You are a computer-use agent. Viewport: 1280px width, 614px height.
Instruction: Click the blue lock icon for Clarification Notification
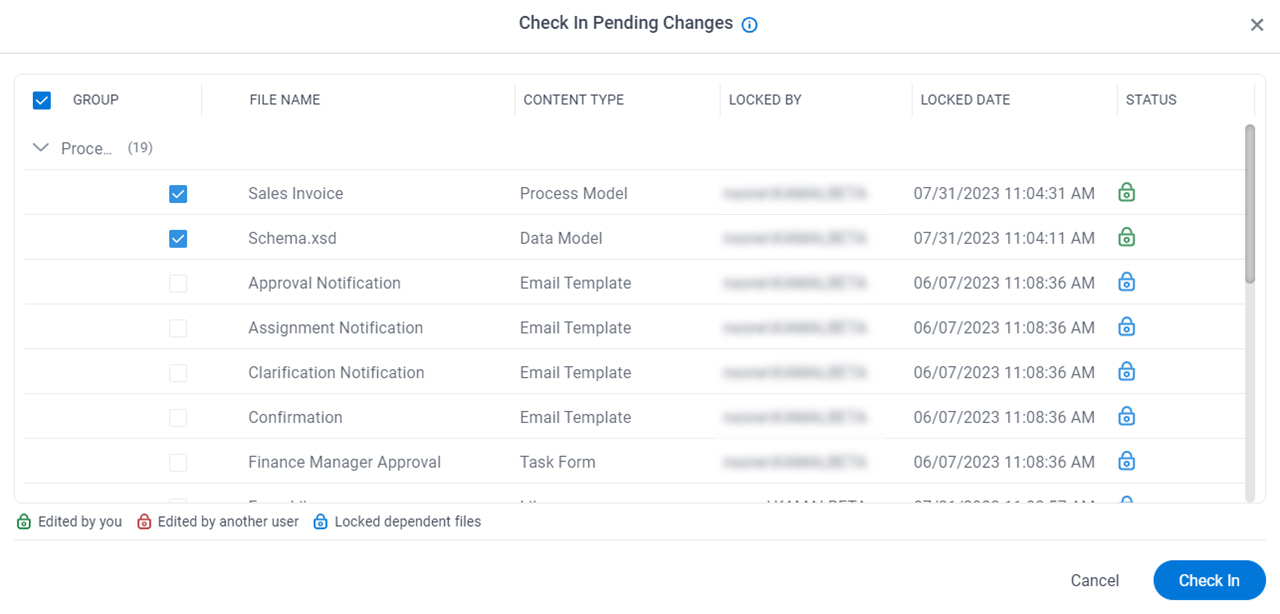coord(1127,371)
